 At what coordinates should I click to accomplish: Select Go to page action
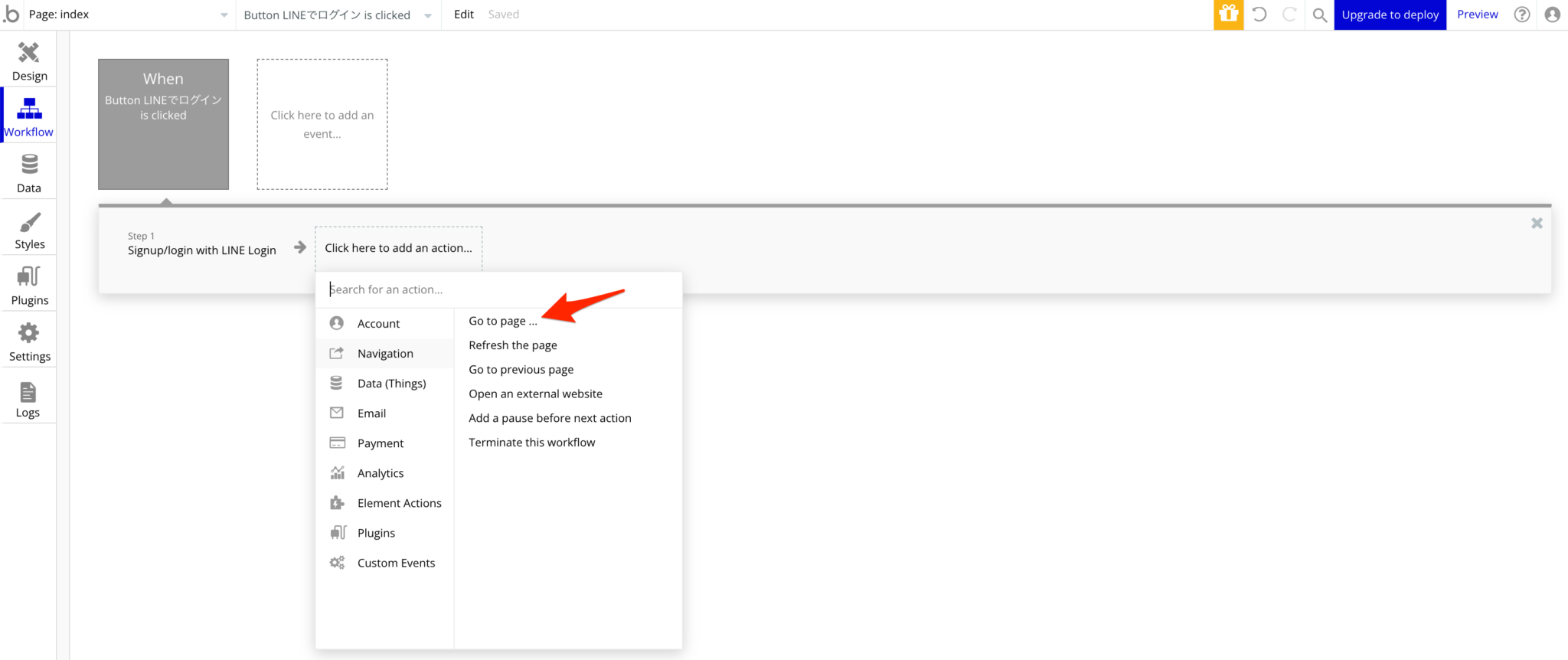(x=503, y=321)
